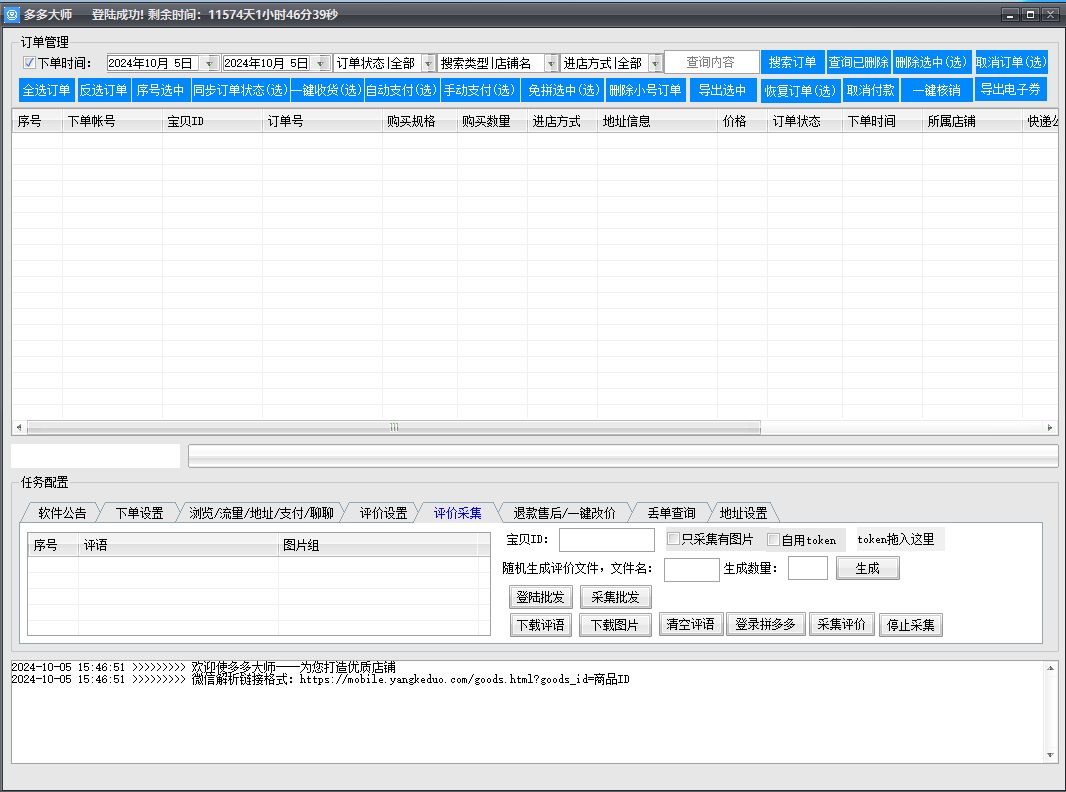Click the log panel scroll-down arrow

coord(1050,755)
